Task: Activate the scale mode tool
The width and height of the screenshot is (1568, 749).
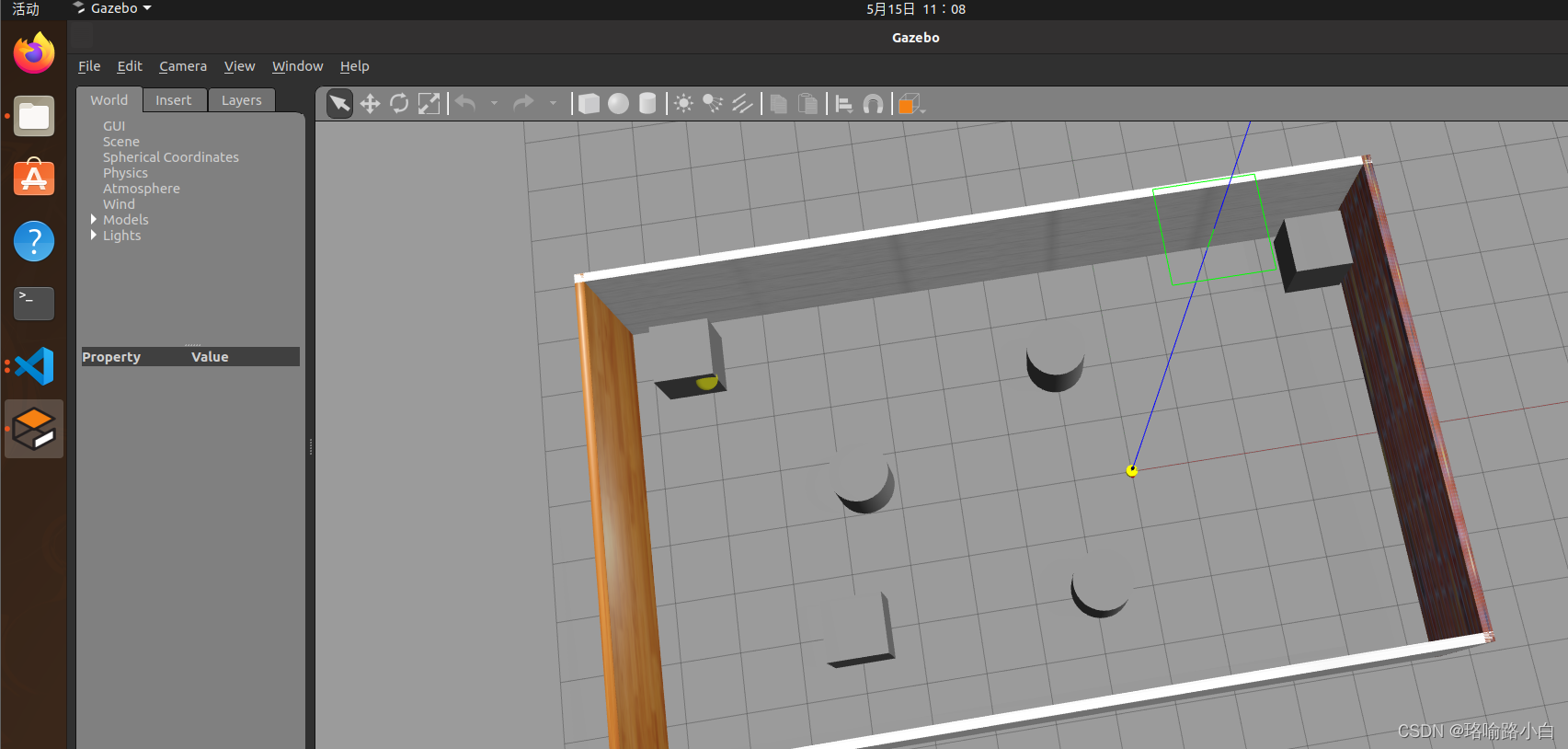Action: (429, 103)
